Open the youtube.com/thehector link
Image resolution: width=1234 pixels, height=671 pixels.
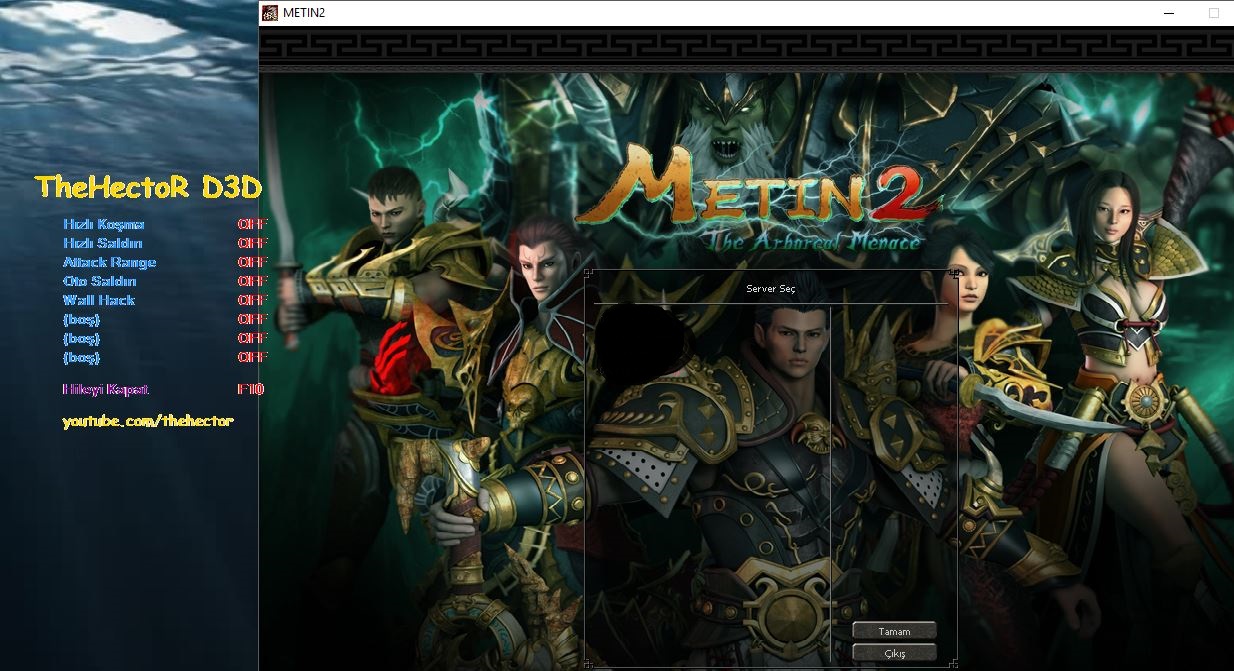pyautogui.click(x=148, y=421)
